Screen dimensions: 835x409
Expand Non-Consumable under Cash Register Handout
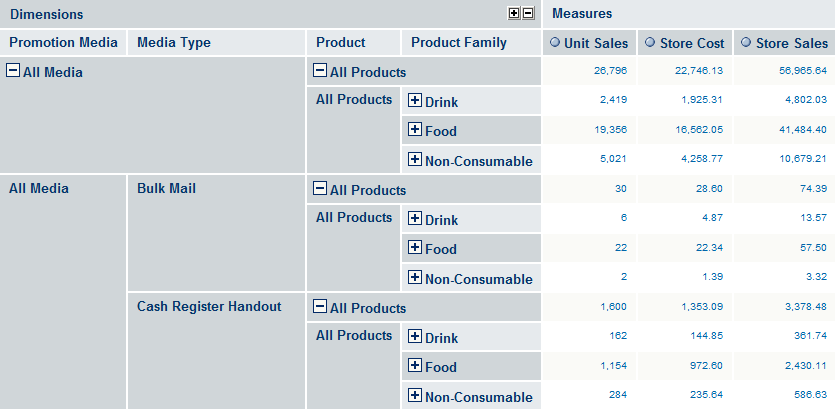415,395
